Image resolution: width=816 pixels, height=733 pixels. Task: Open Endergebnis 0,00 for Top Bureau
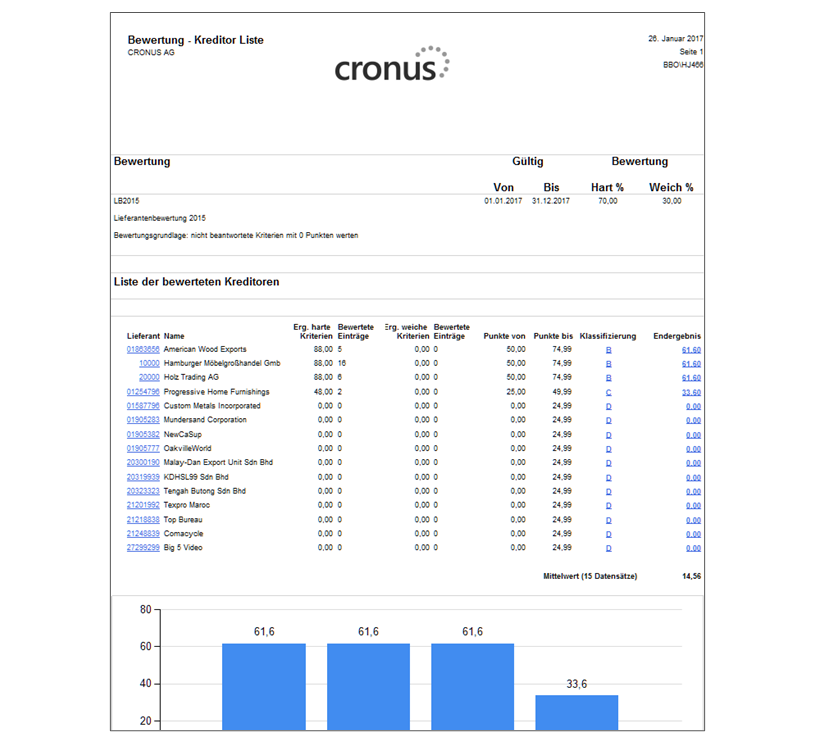click(694, 521)
